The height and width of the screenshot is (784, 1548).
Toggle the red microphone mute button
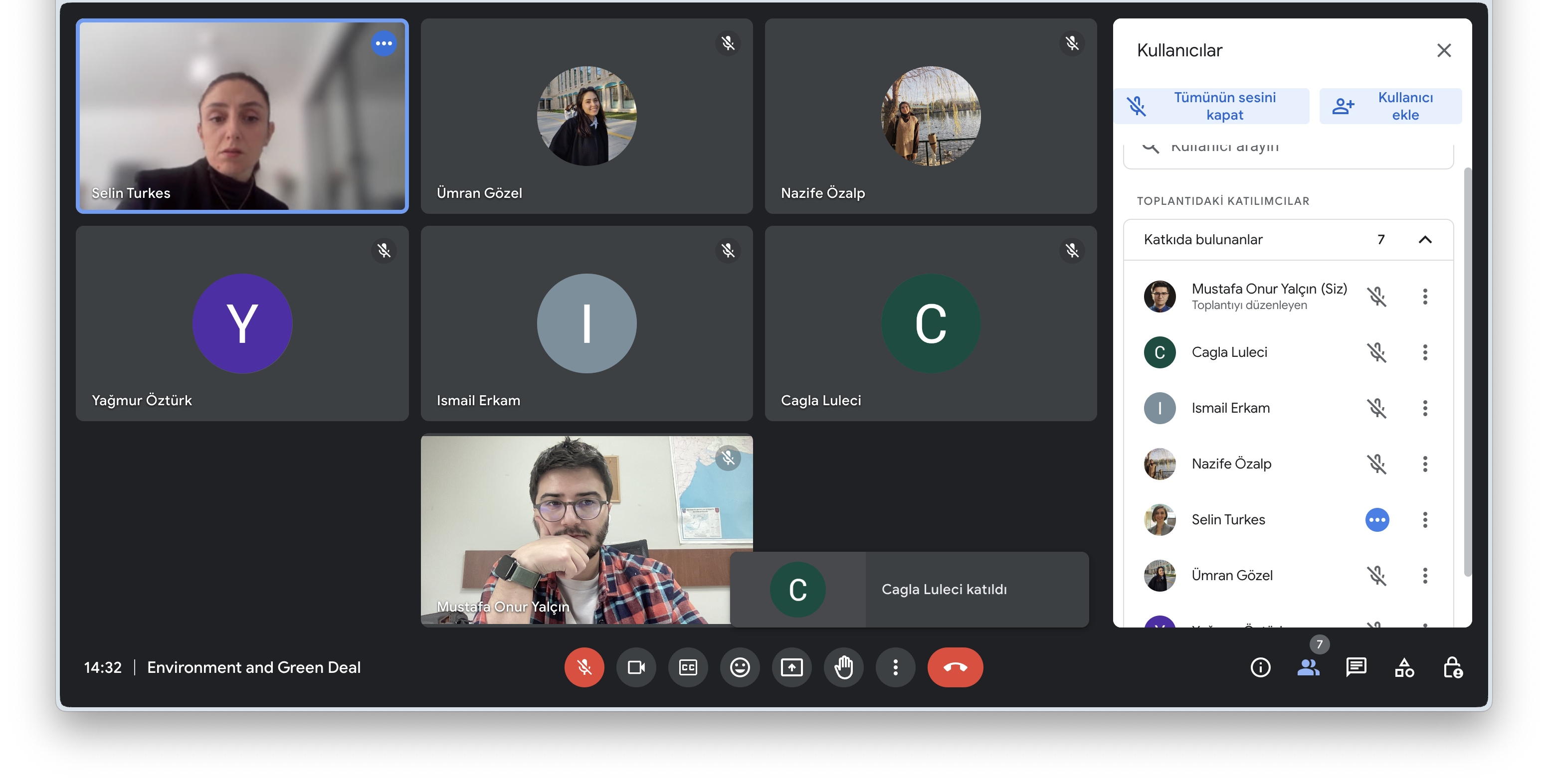(584, 667)
